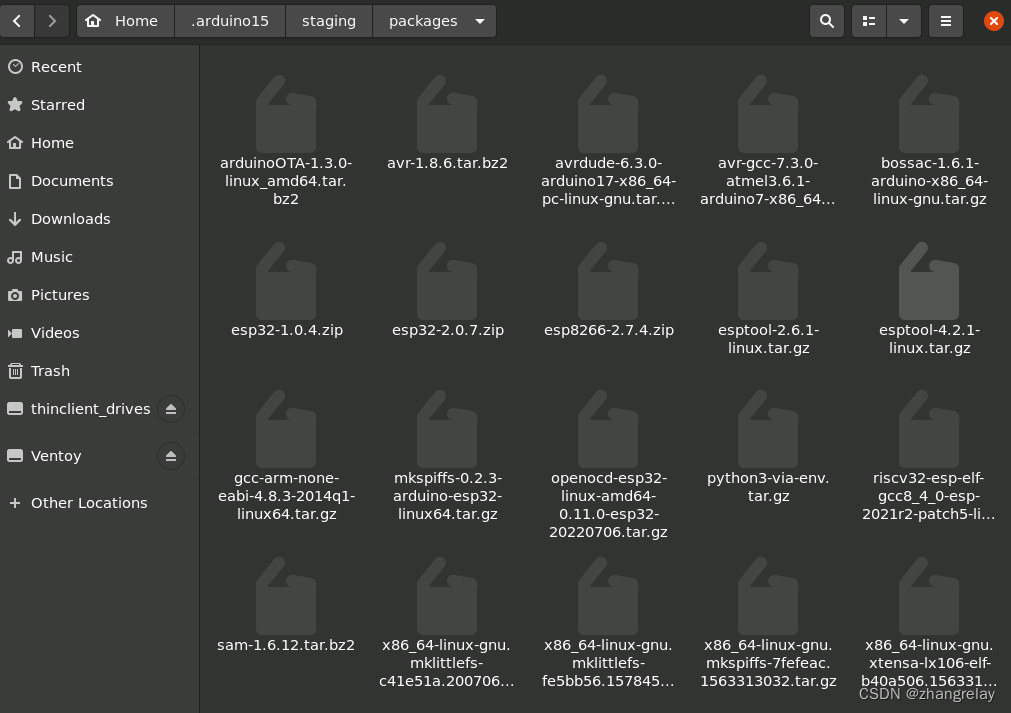
Task: Open Home in the sidebar
Action: [99, 143]
